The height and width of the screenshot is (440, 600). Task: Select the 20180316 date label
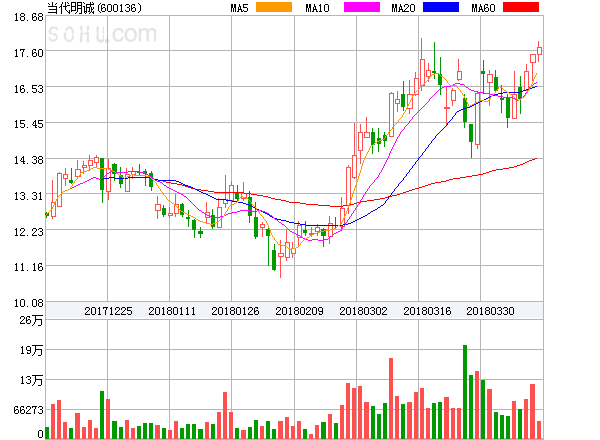pyautogui.click(x=427, y=311)
